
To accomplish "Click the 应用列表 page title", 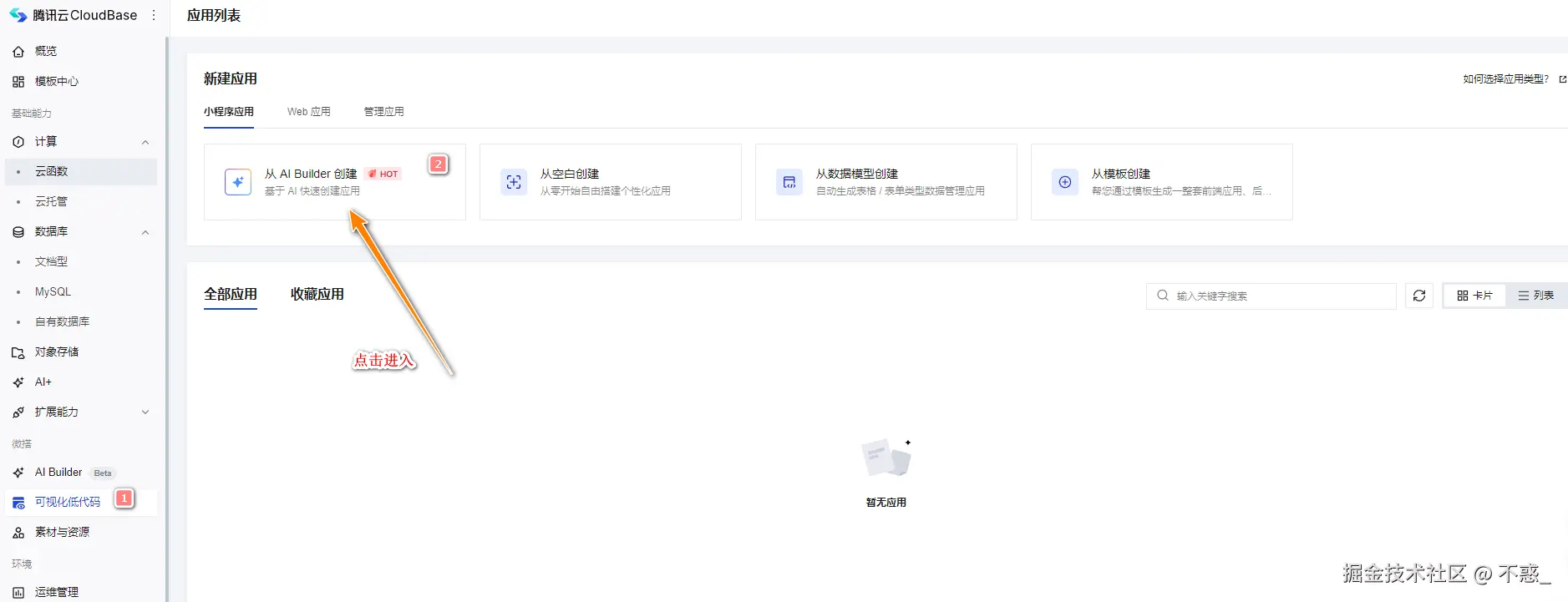I will (214, 15).
